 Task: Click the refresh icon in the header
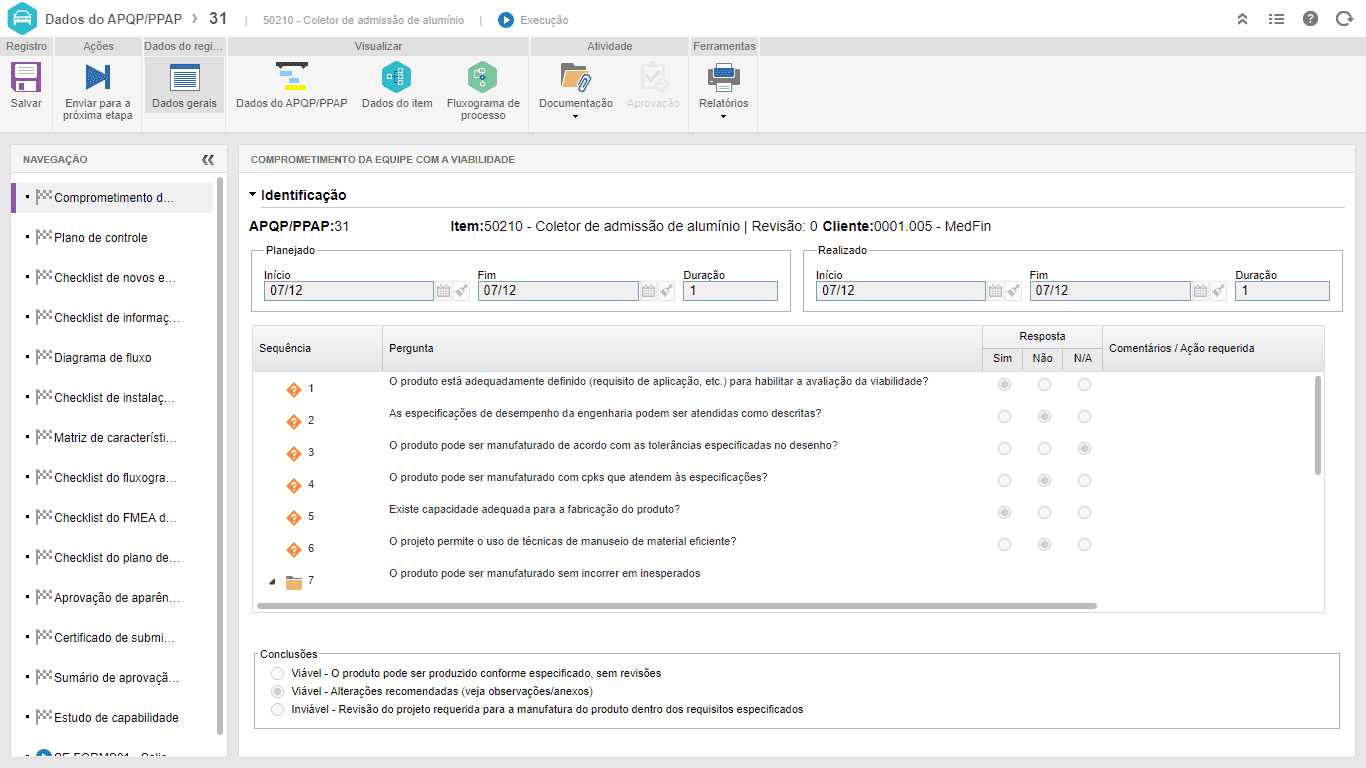pos(1344,19)
